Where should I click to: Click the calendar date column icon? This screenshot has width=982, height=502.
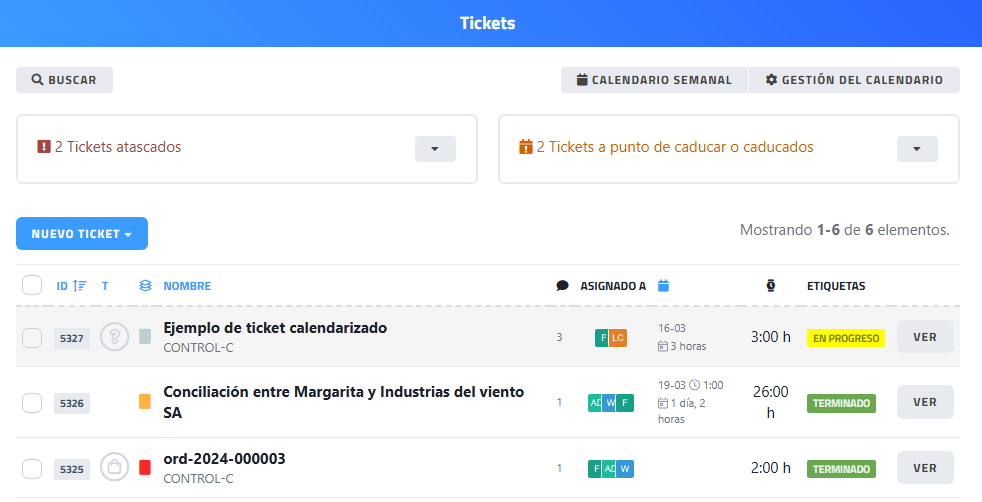(663, 286)
